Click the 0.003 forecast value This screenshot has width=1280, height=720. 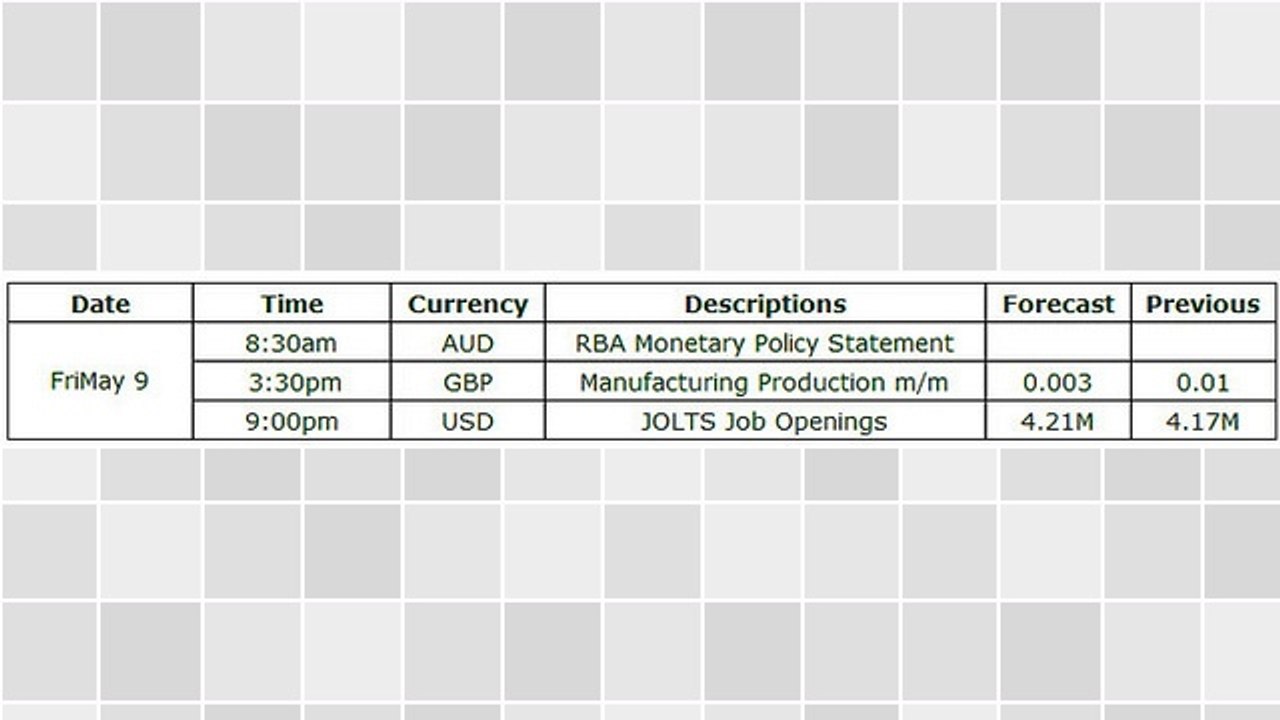click(1058, 382)
